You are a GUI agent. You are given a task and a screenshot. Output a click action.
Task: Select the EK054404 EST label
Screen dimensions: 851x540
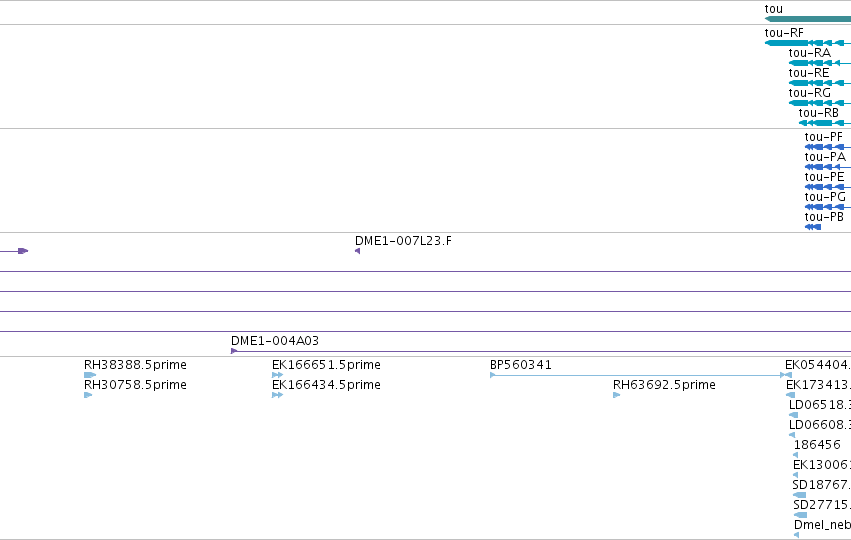tap(818, 365)
